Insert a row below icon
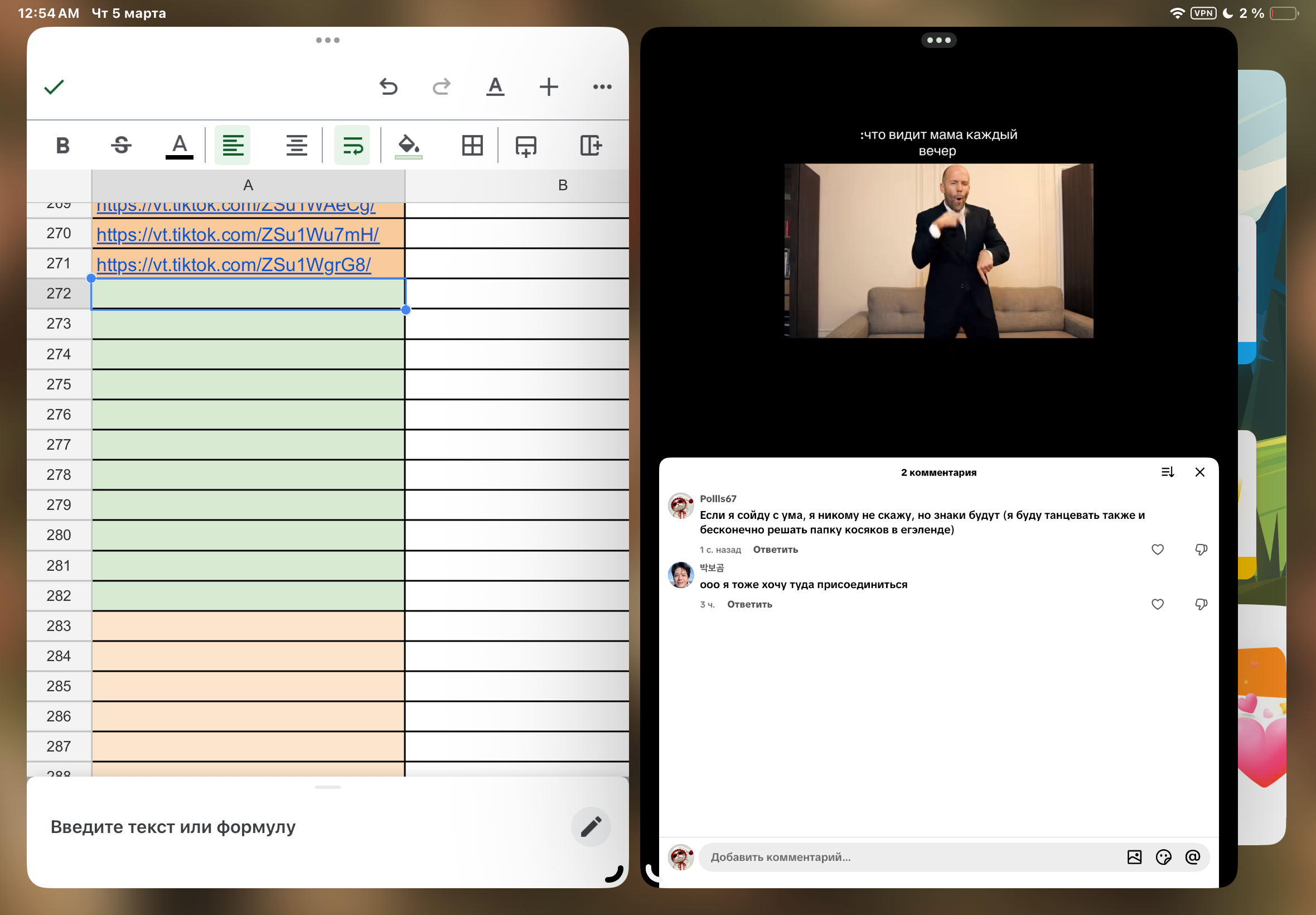The height and width of the screenshot is (915, 1316). 525,145
